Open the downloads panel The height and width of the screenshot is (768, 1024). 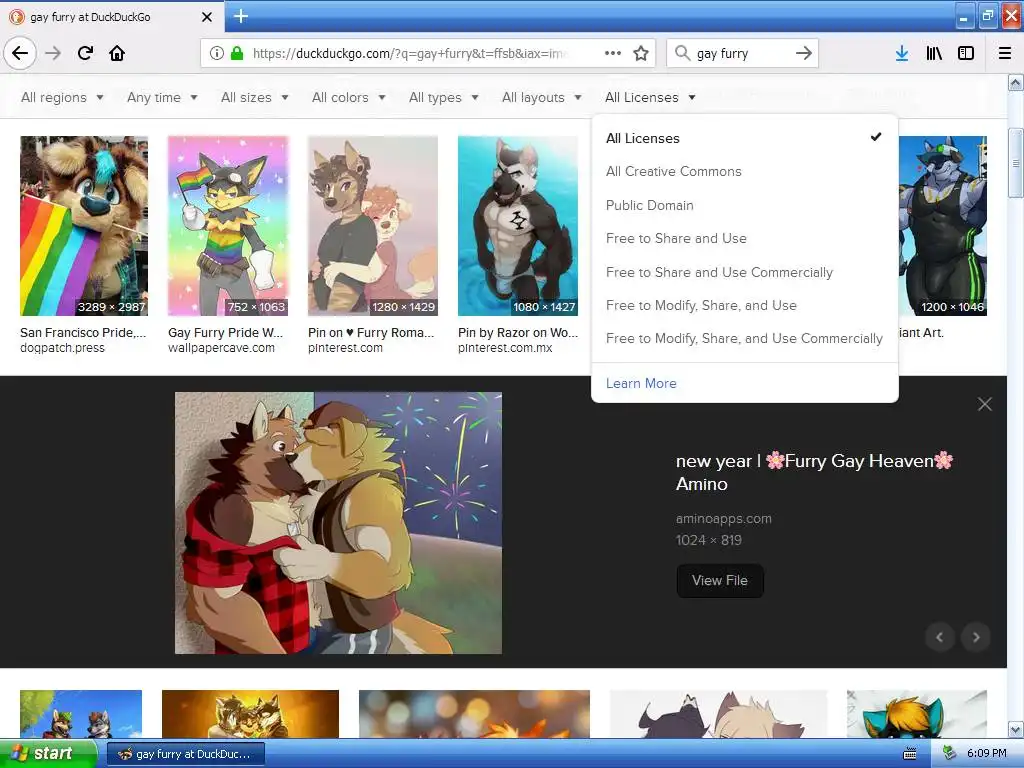pyautogui.click(x=902, y=54)
